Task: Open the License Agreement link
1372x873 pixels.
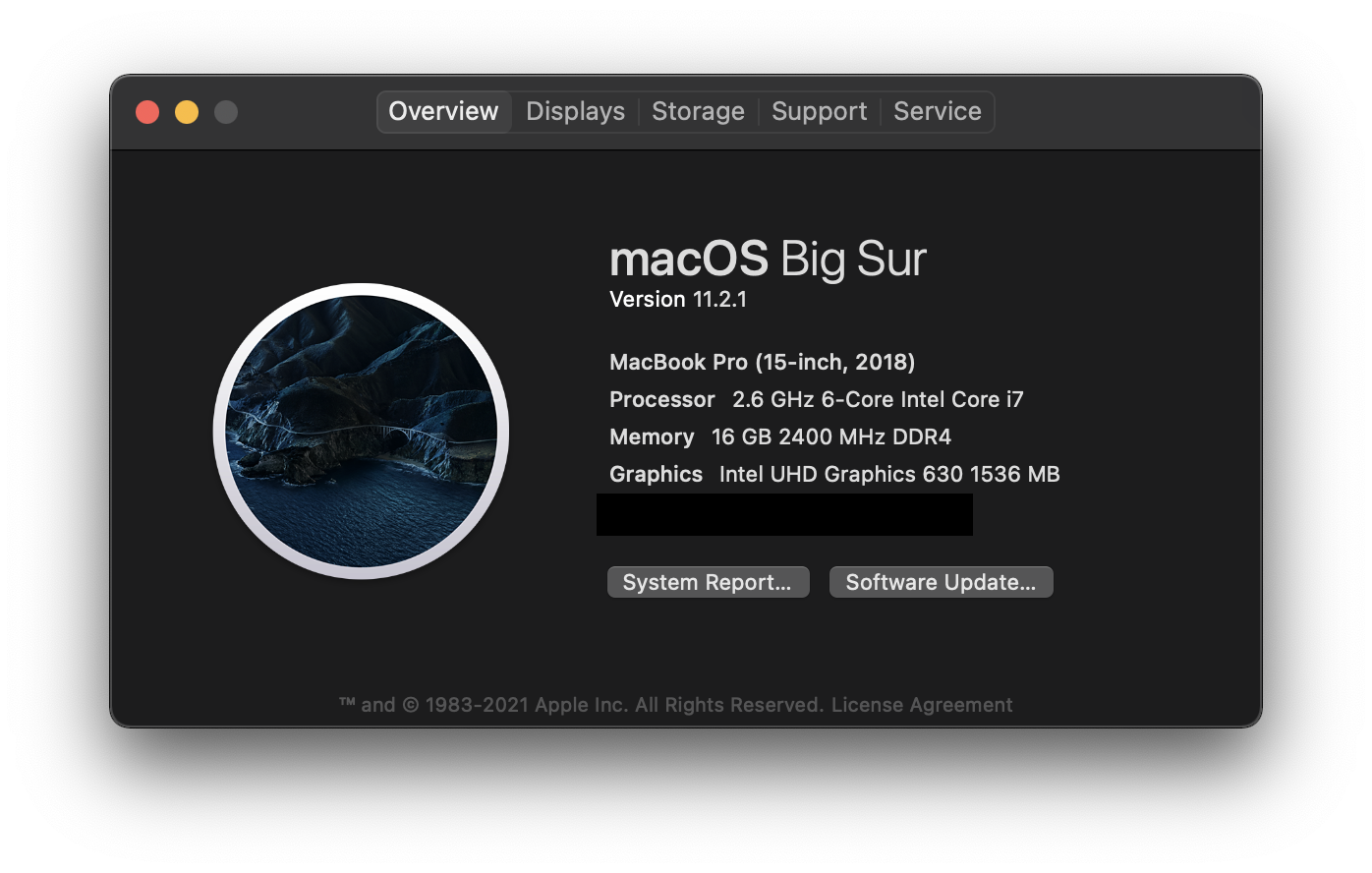Action: pos(921,705)
